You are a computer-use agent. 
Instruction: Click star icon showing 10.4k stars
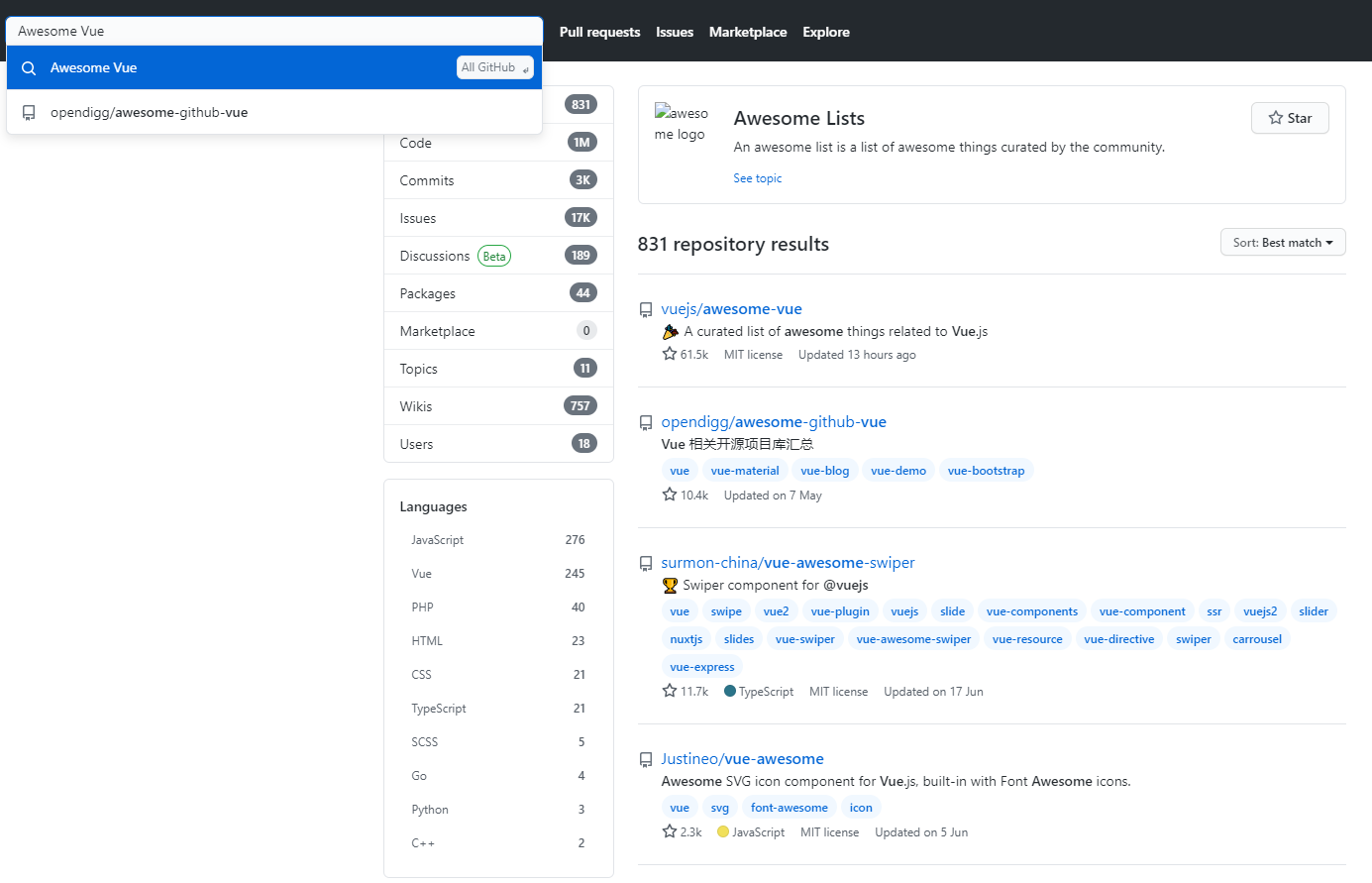click(670, 495)
